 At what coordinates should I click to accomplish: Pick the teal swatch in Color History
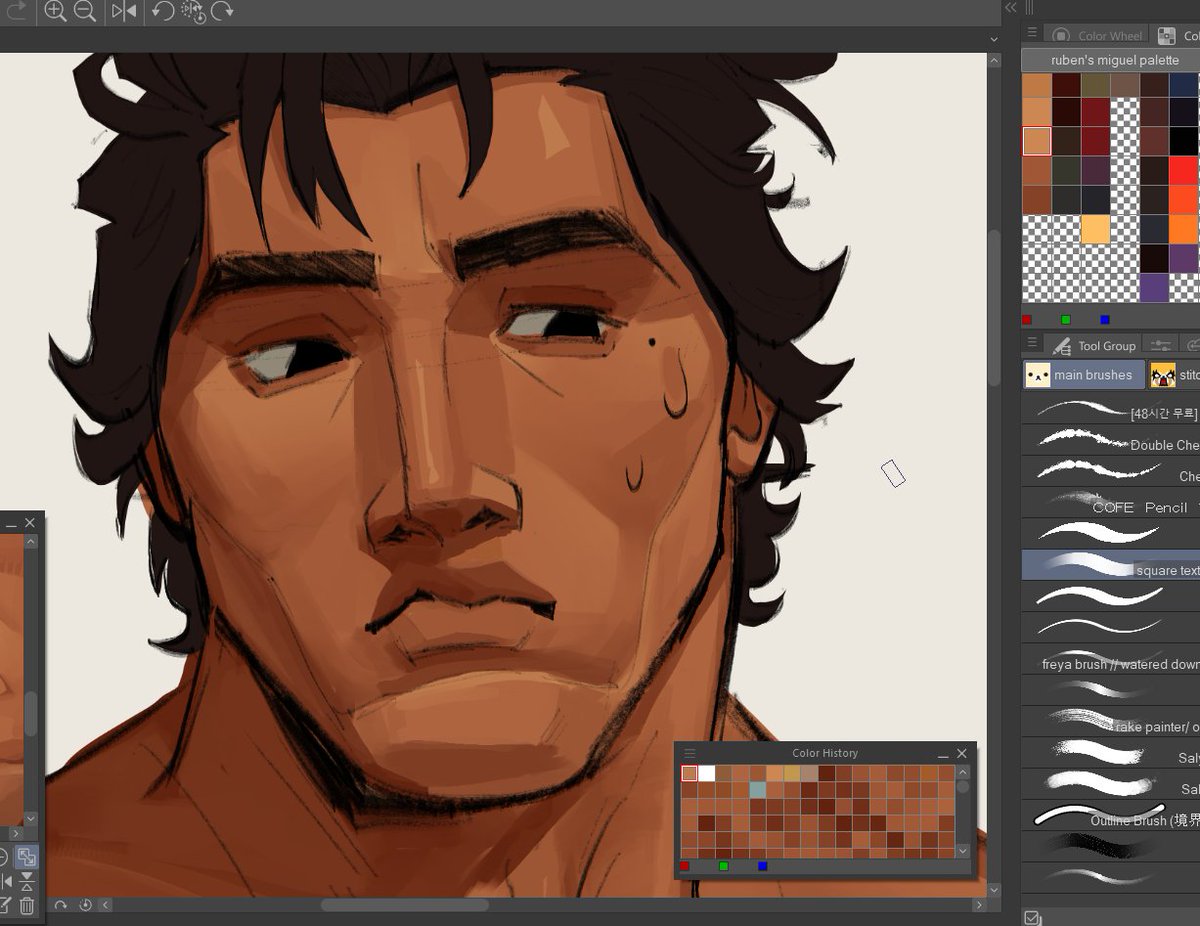pos(757,790)
